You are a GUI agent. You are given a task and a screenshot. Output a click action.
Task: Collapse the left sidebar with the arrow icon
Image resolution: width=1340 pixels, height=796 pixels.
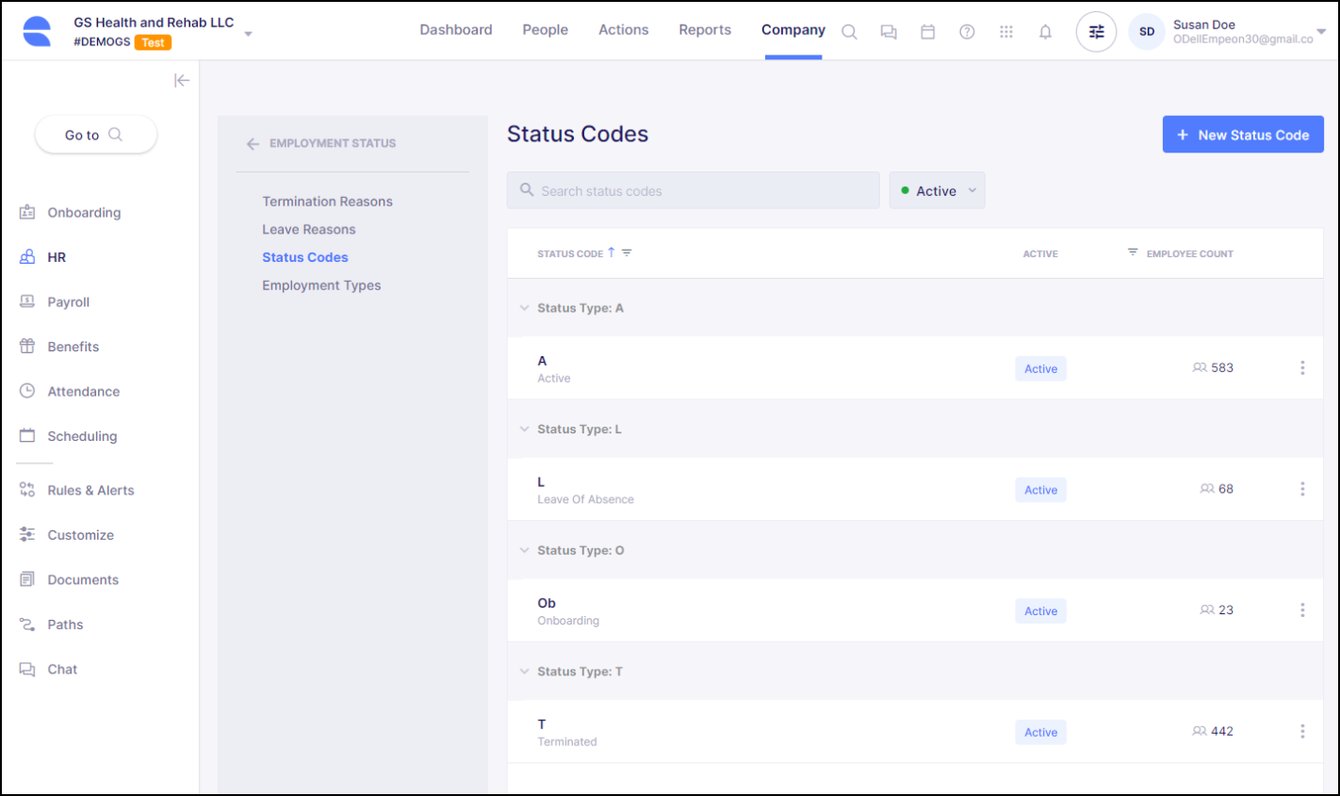(x=181, y=80)
